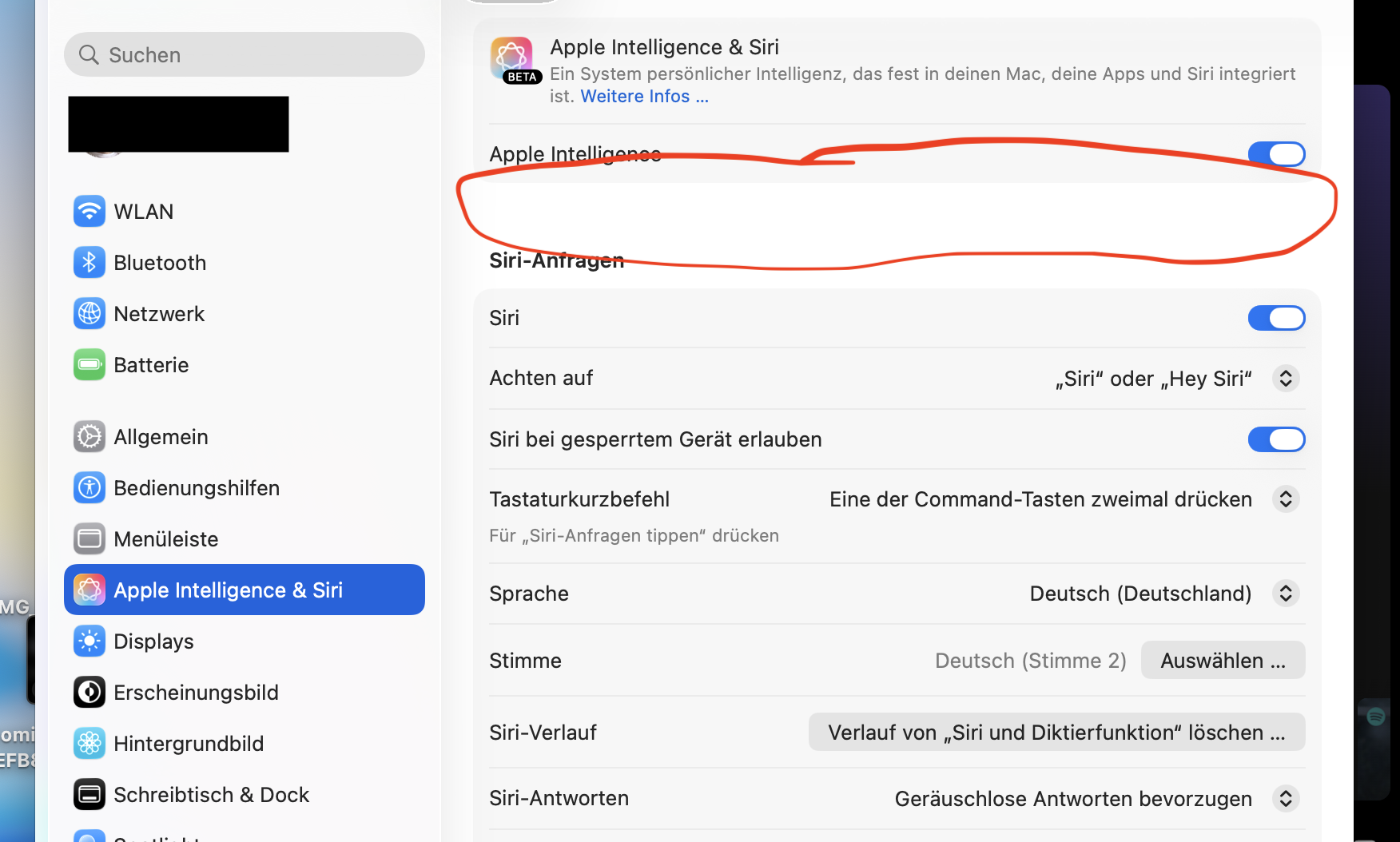Disable the Apple Intelligence toggle
Viewport: 1400px width, 842px height.
pyautogui.click(x=1276, y=154)
